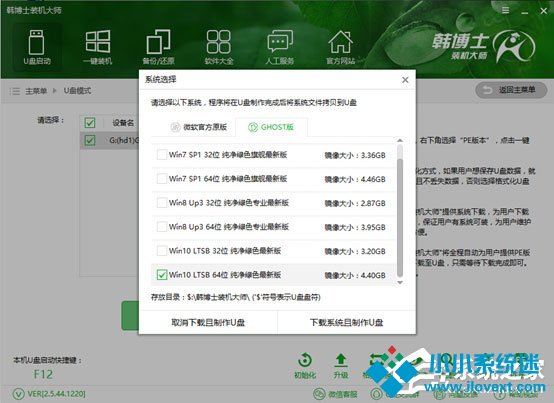Click the 镜像大小：4.40GB text

pos(355,275)
